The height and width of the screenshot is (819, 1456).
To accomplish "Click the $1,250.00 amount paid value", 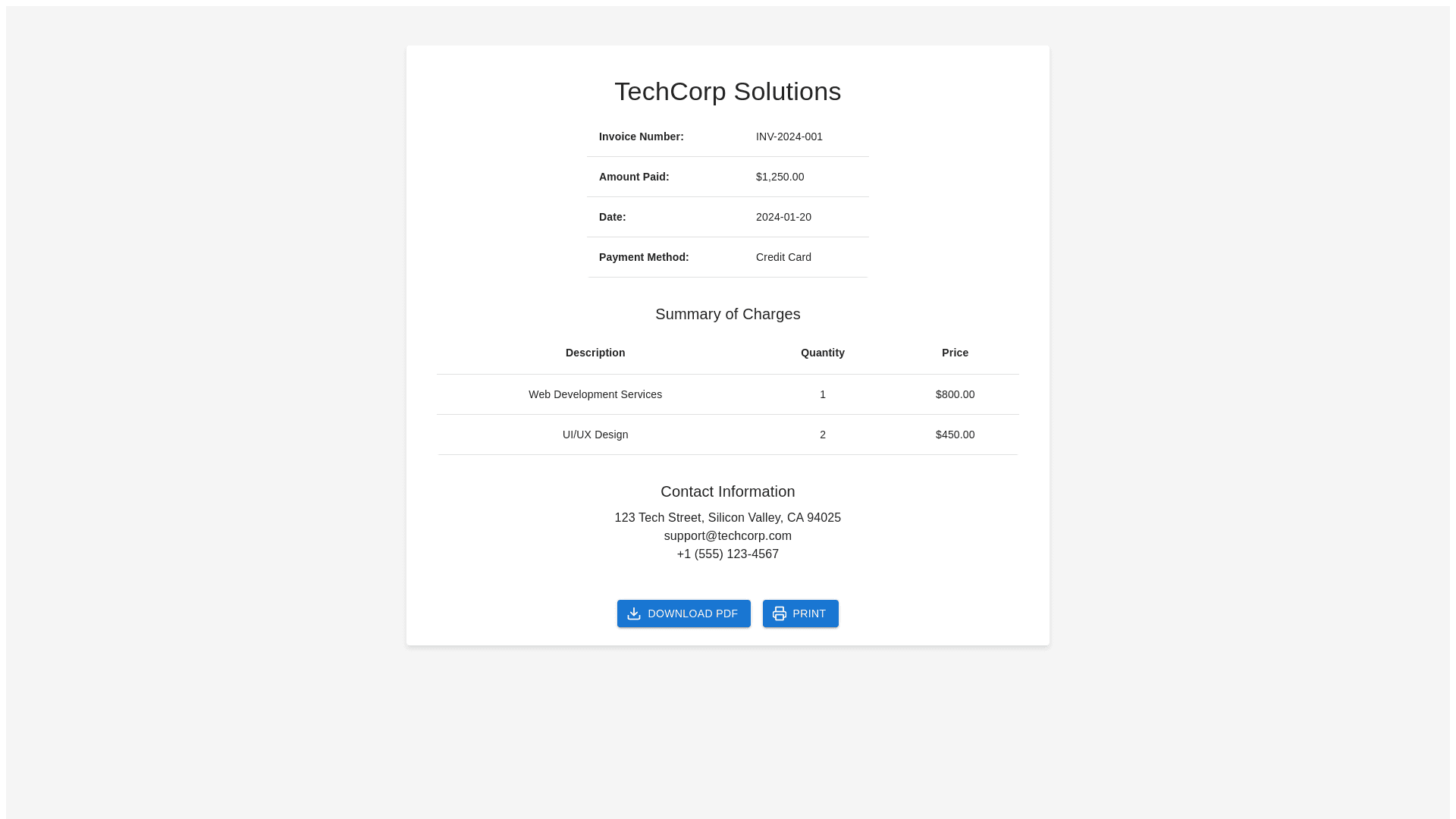I will point(780,177).
